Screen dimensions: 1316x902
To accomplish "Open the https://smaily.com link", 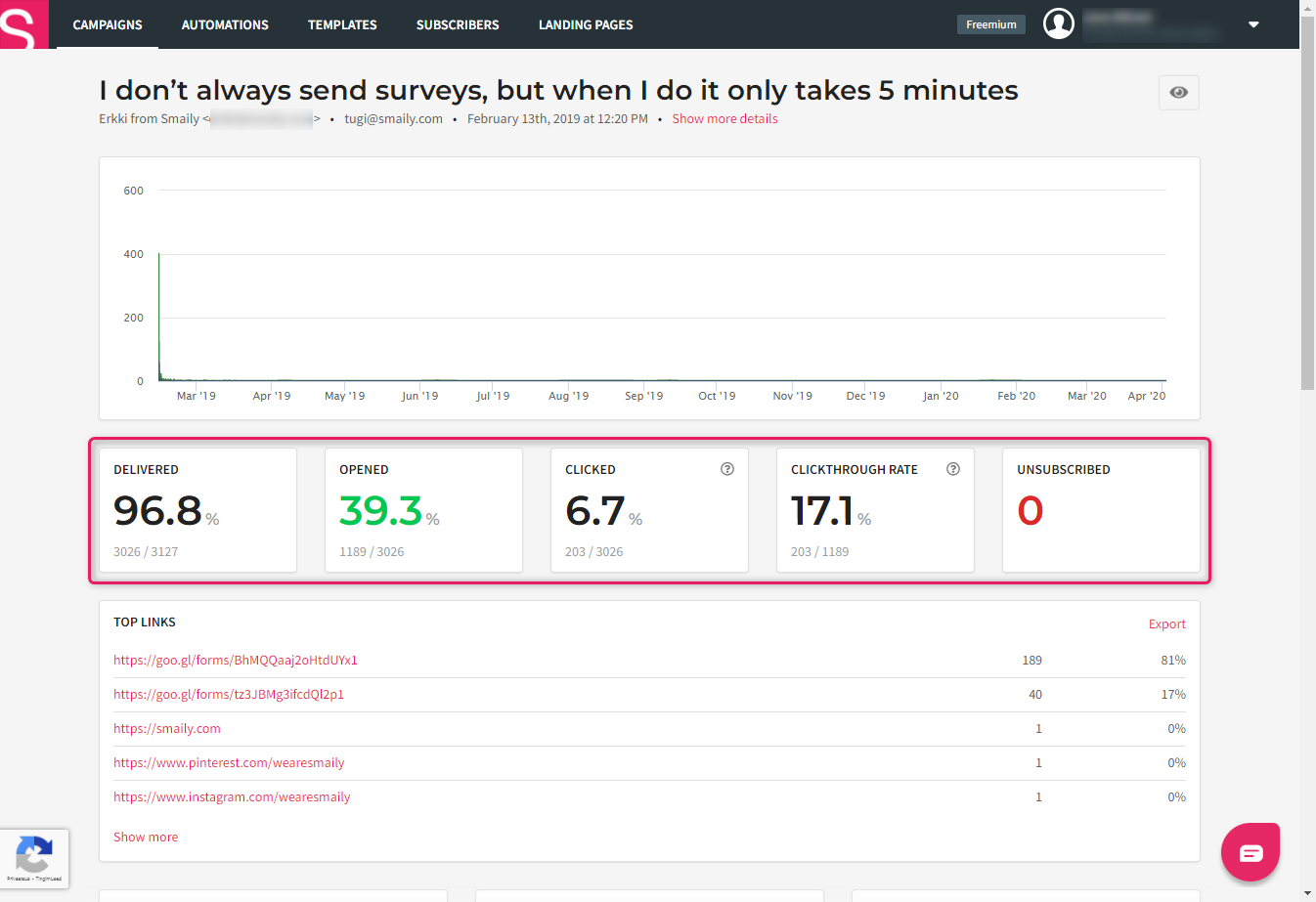I will click(167, 728).
